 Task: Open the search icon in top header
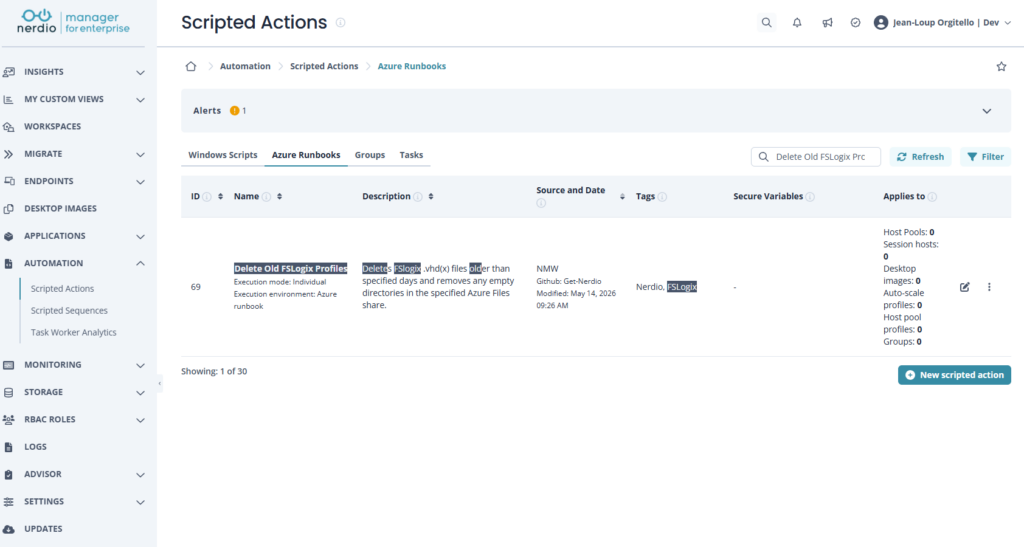(x=766, y=22)
